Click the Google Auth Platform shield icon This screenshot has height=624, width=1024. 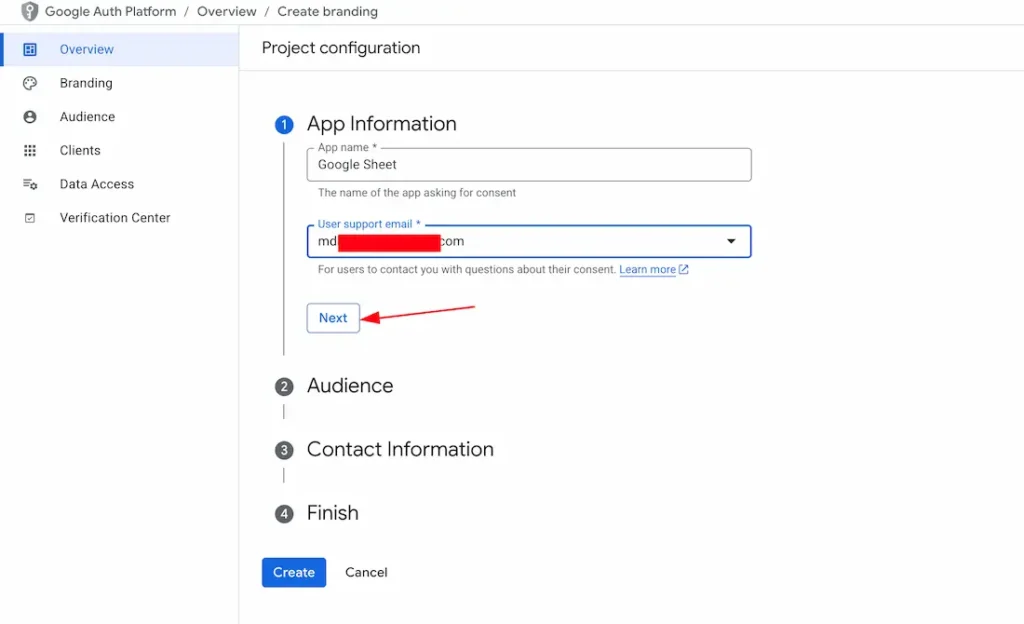click(x=29, y=12)
